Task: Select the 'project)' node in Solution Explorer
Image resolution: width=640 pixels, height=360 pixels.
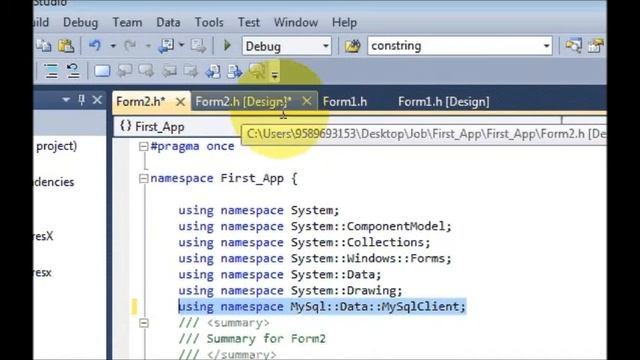Action: 56,146
